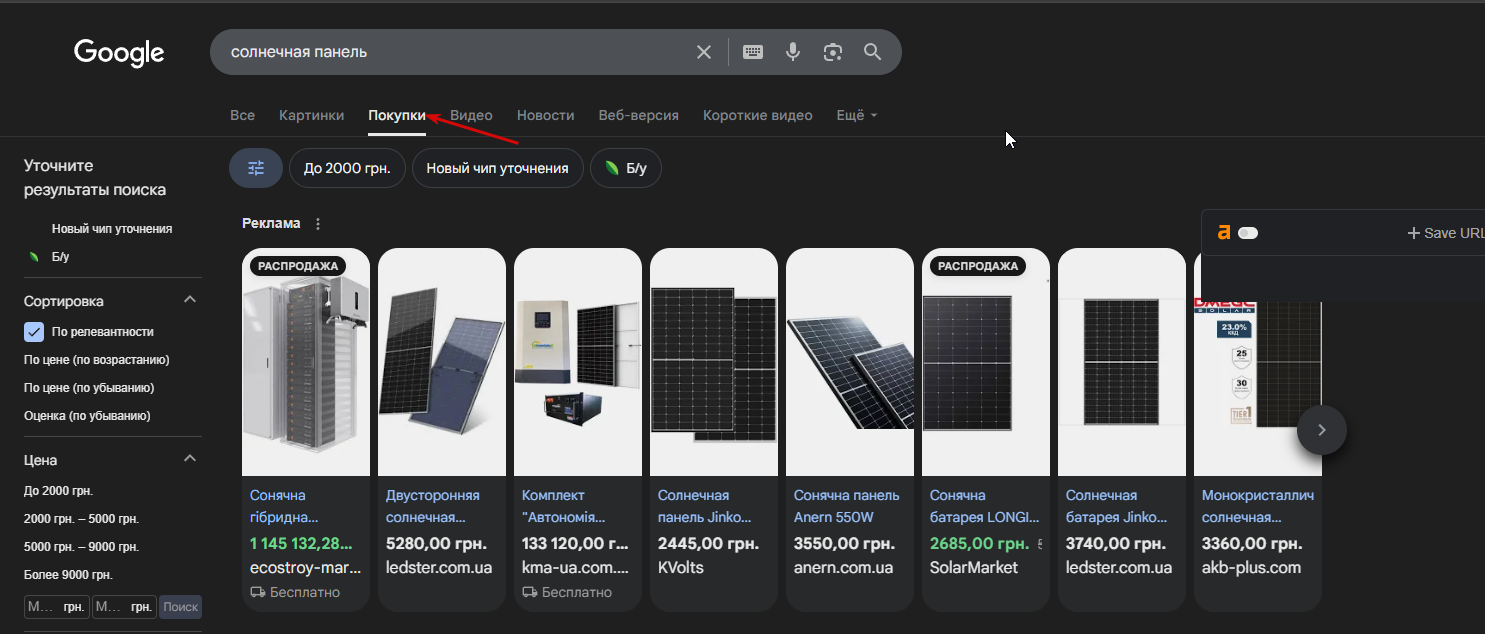1485x634 pixels.
Task: Click seller akb-plus.com
Action: click(x=1251, y=568)
